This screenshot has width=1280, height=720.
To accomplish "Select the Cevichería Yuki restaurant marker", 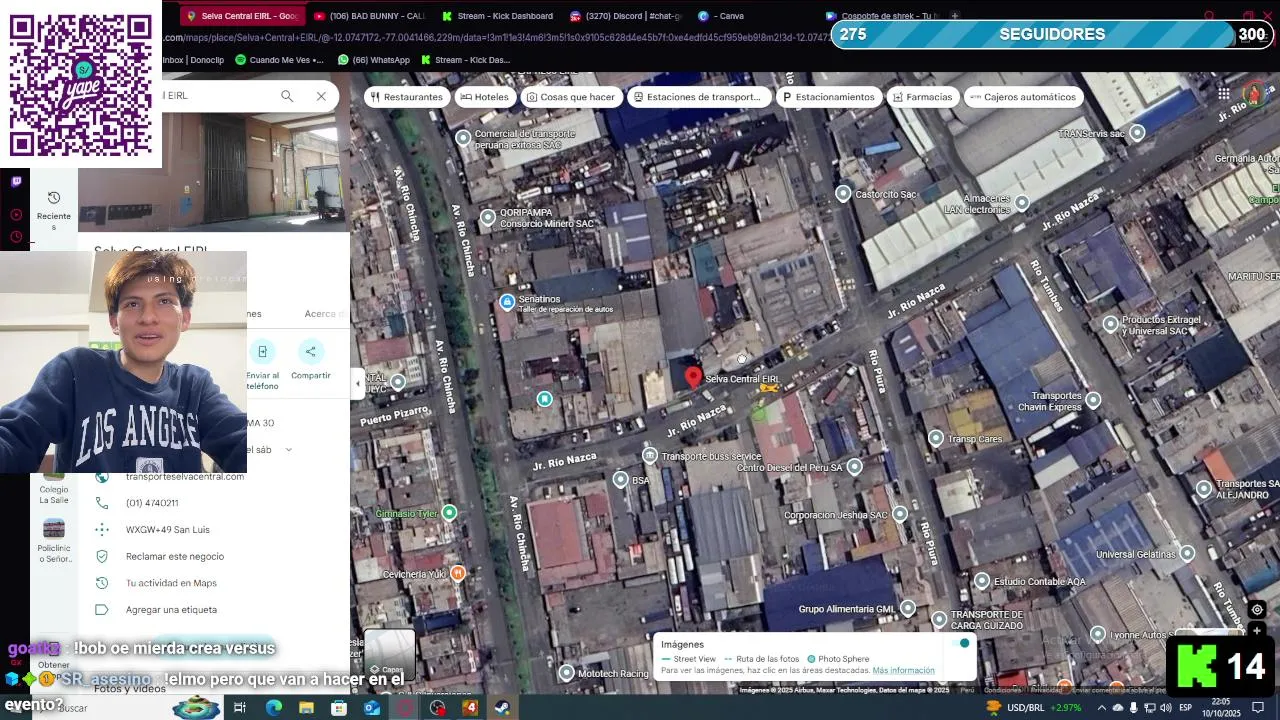I will pyautogui.click(x=458, y=573).
